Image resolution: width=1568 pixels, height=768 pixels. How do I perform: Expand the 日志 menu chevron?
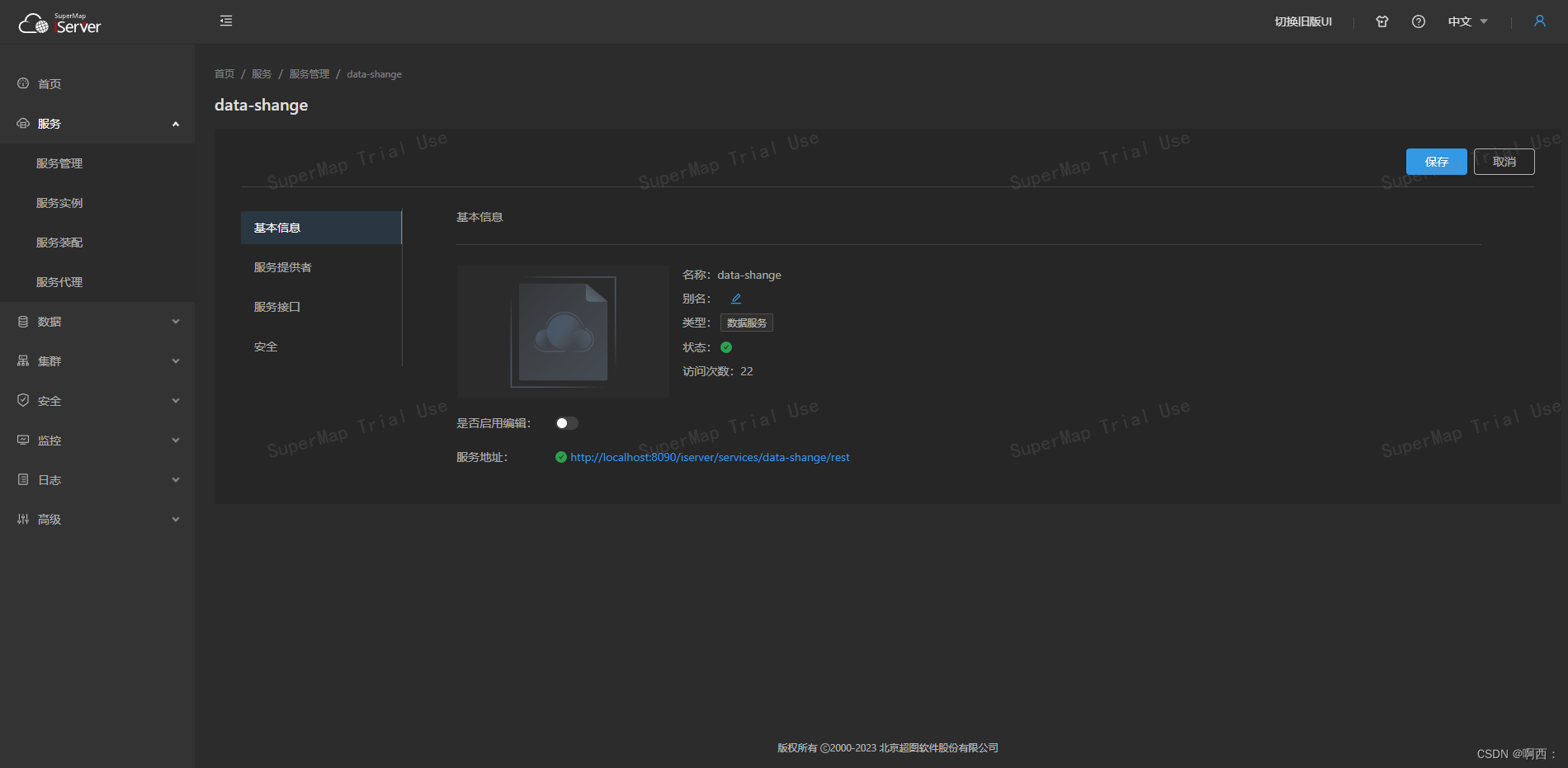pos(176,480)
